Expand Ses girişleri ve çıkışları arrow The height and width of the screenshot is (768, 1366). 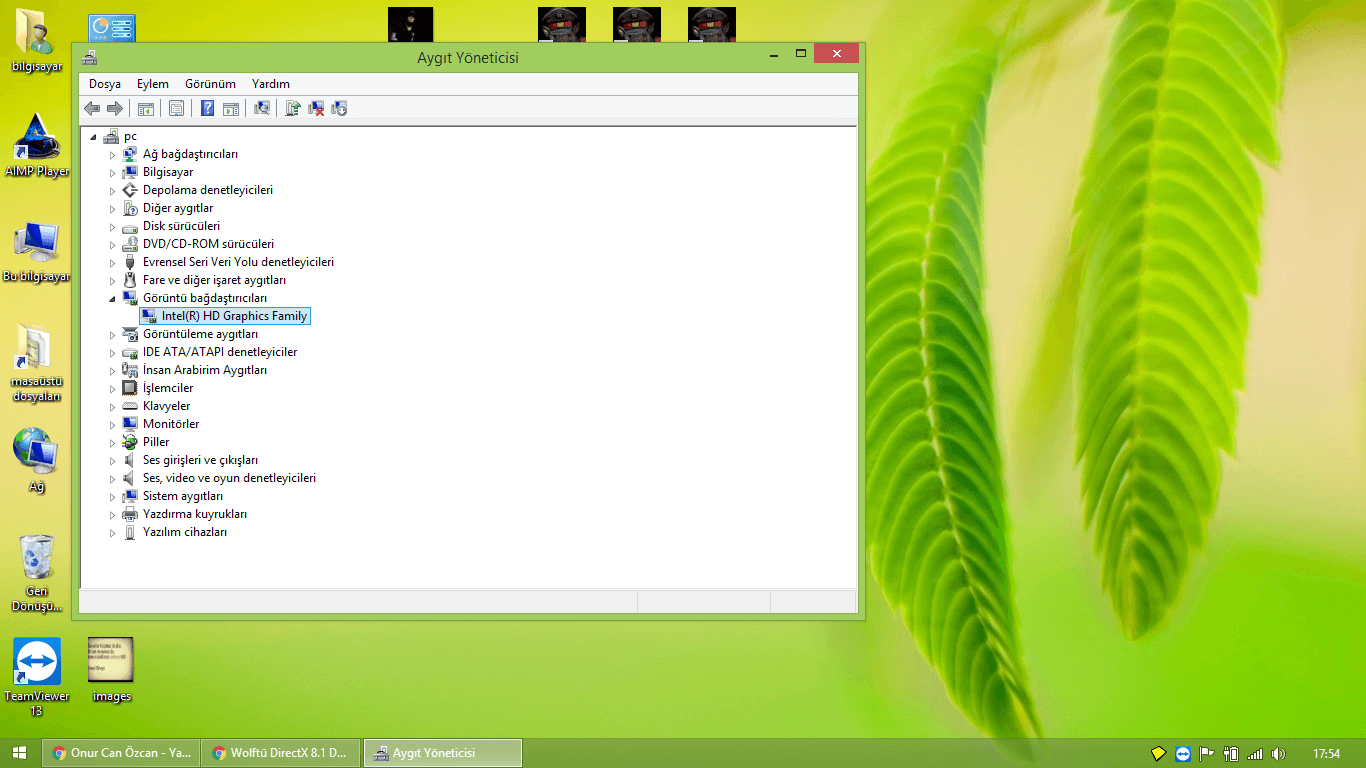(113, 460)
